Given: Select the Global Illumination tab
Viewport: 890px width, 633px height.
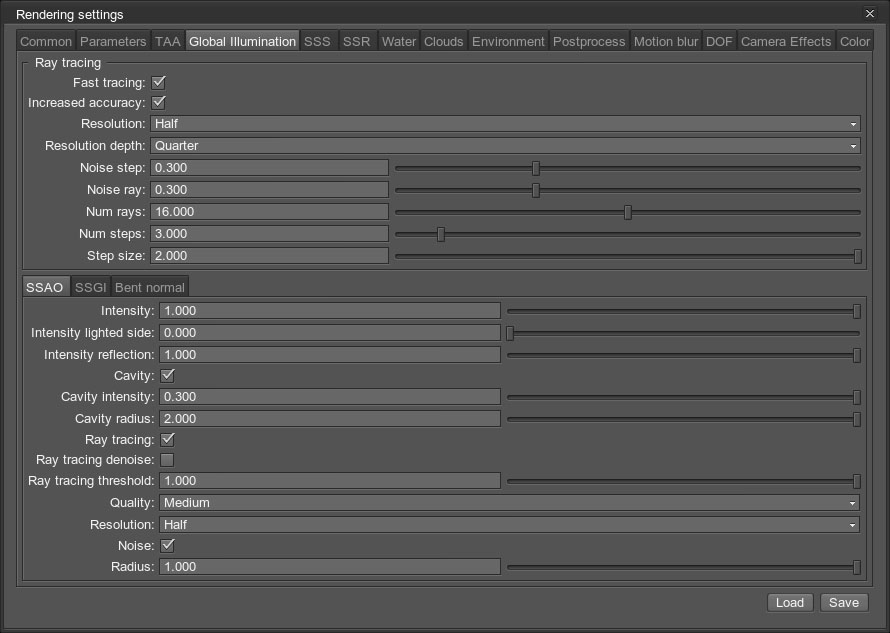Looking at the screenshot, I should (x=242, y=41).
